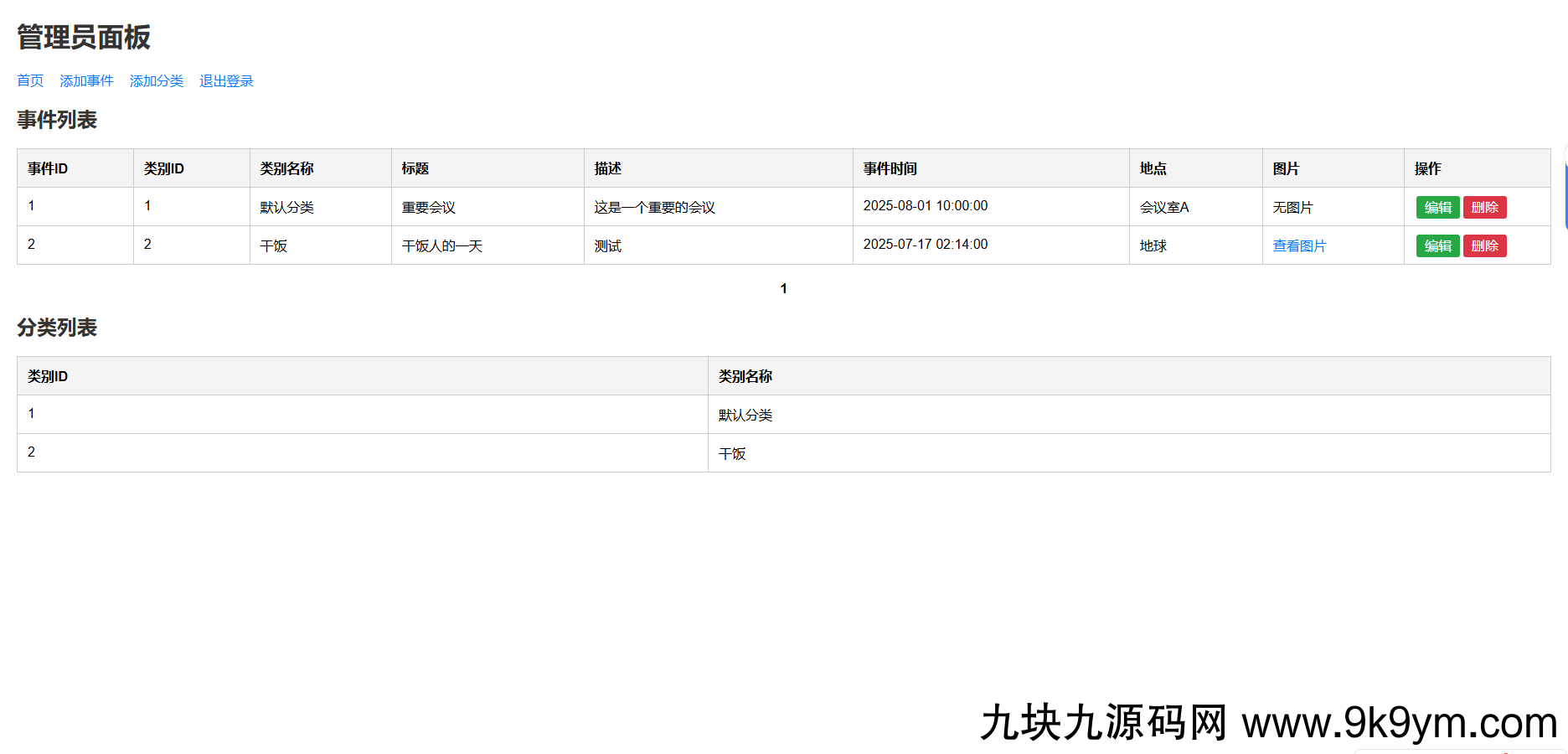Select the 默认分类 category row
The image size is (1568, 754).
(x=745, y=414)
